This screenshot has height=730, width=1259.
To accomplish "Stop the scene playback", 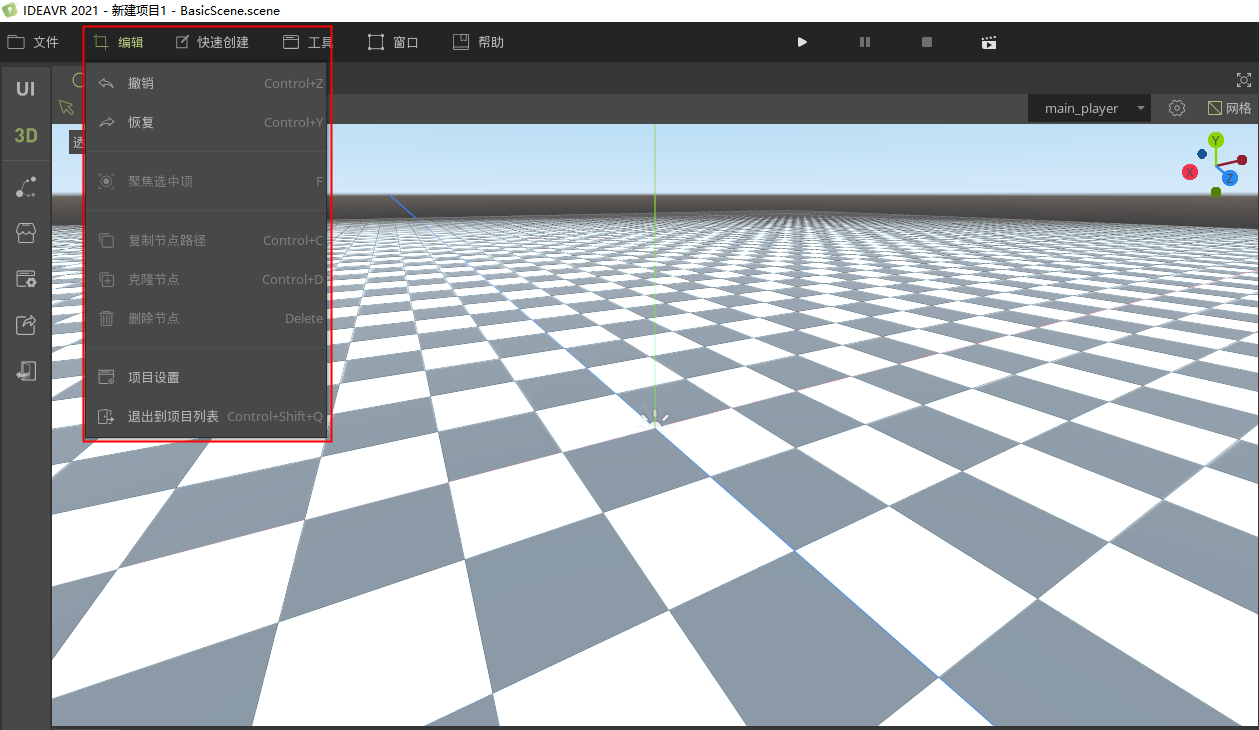I will (927, 42).
